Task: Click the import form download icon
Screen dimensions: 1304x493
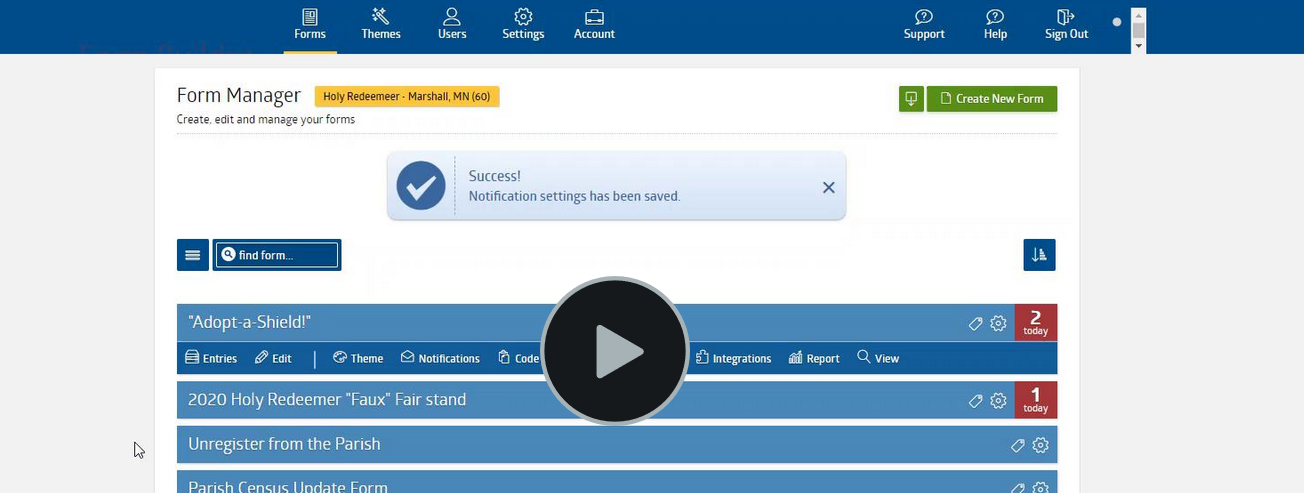Action: [911, 99]
